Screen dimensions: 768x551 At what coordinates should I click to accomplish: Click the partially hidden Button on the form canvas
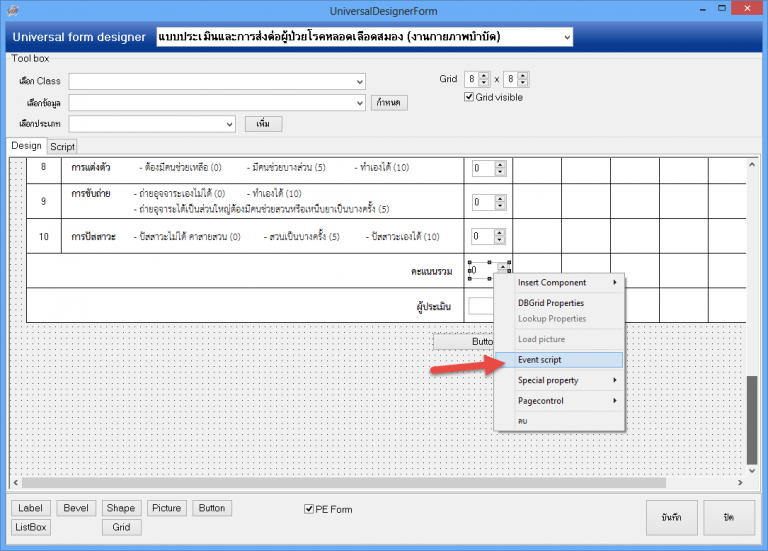pyautogui.click(x=463, y=341)
